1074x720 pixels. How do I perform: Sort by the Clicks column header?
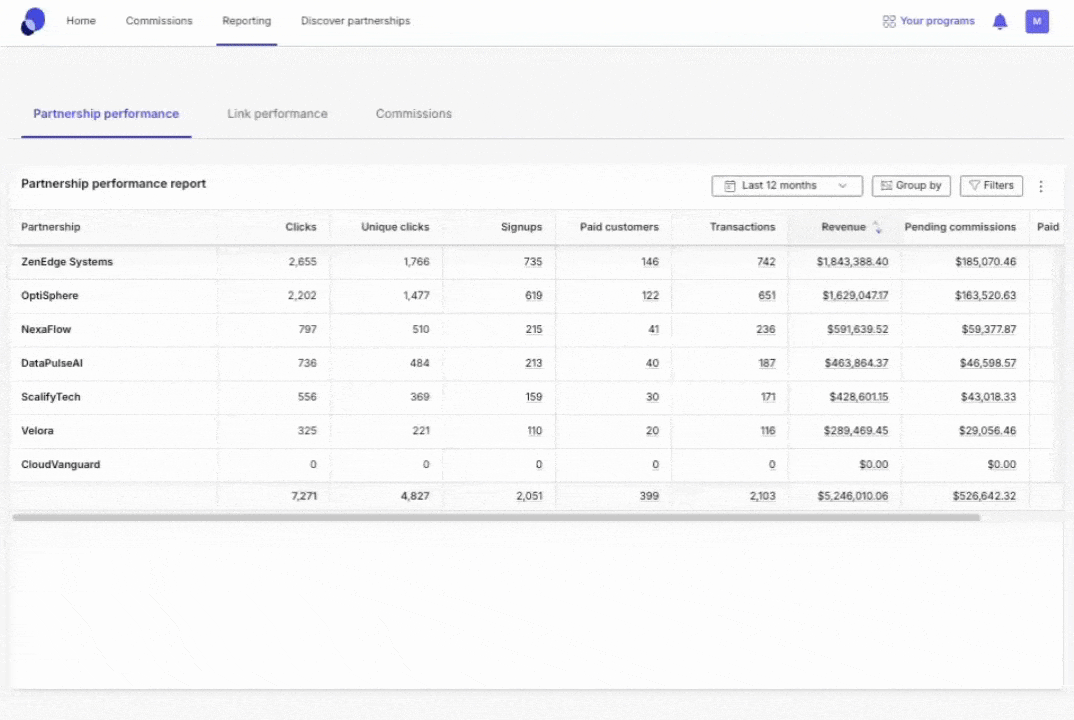point(301,227)
